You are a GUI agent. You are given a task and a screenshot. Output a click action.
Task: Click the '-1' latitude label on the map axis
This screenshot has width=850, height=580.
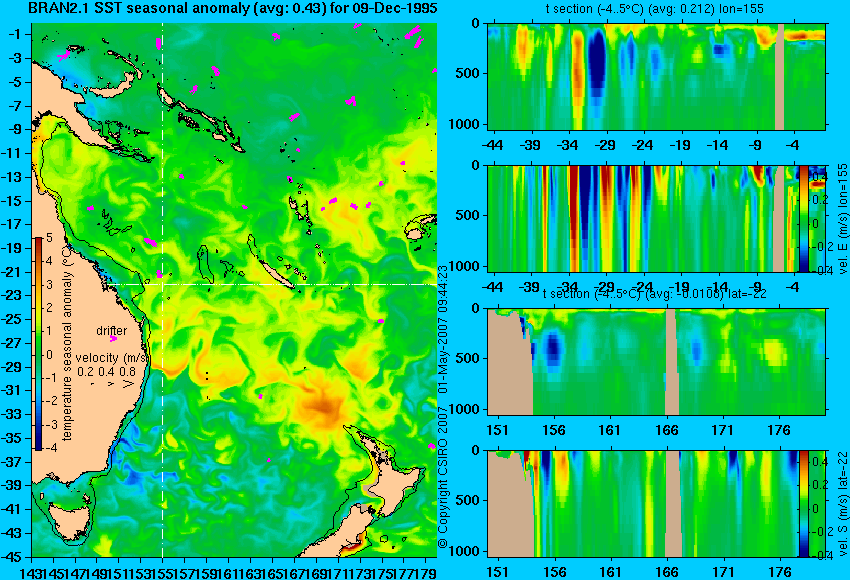(15, 34)
